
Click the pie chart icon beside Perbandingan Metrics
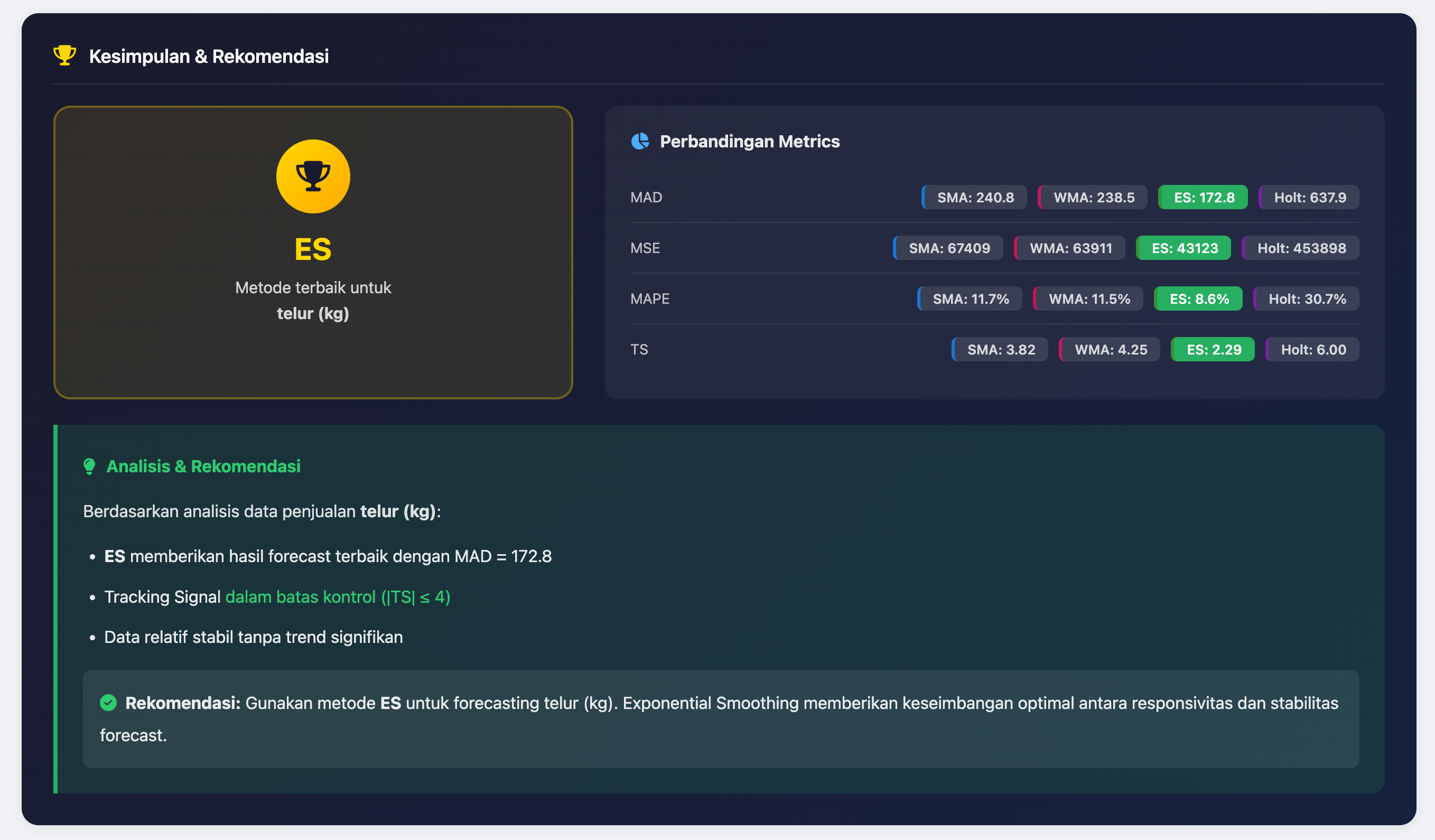click(x=640, y=141)
